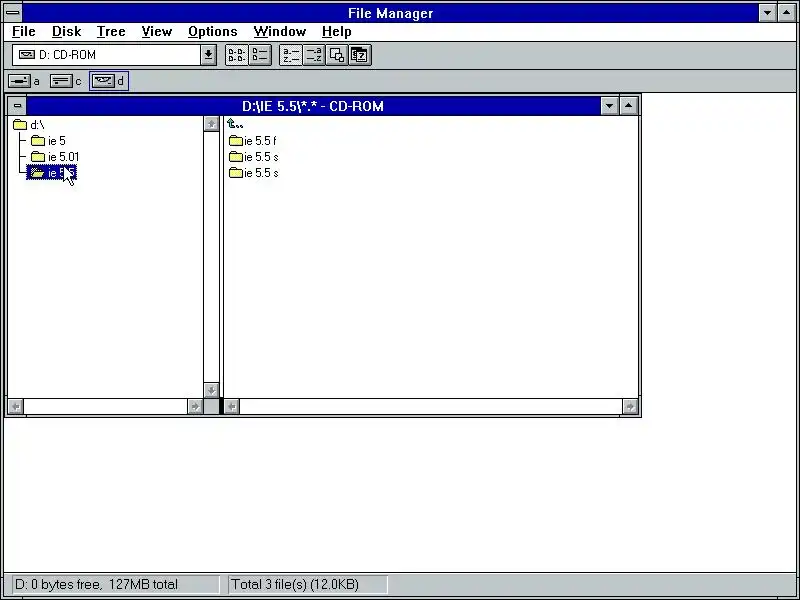Image resolution: width=800 pixels, height=600 pixels.
Task: Minimize the File Manager main window
Action: coord(767,13)
